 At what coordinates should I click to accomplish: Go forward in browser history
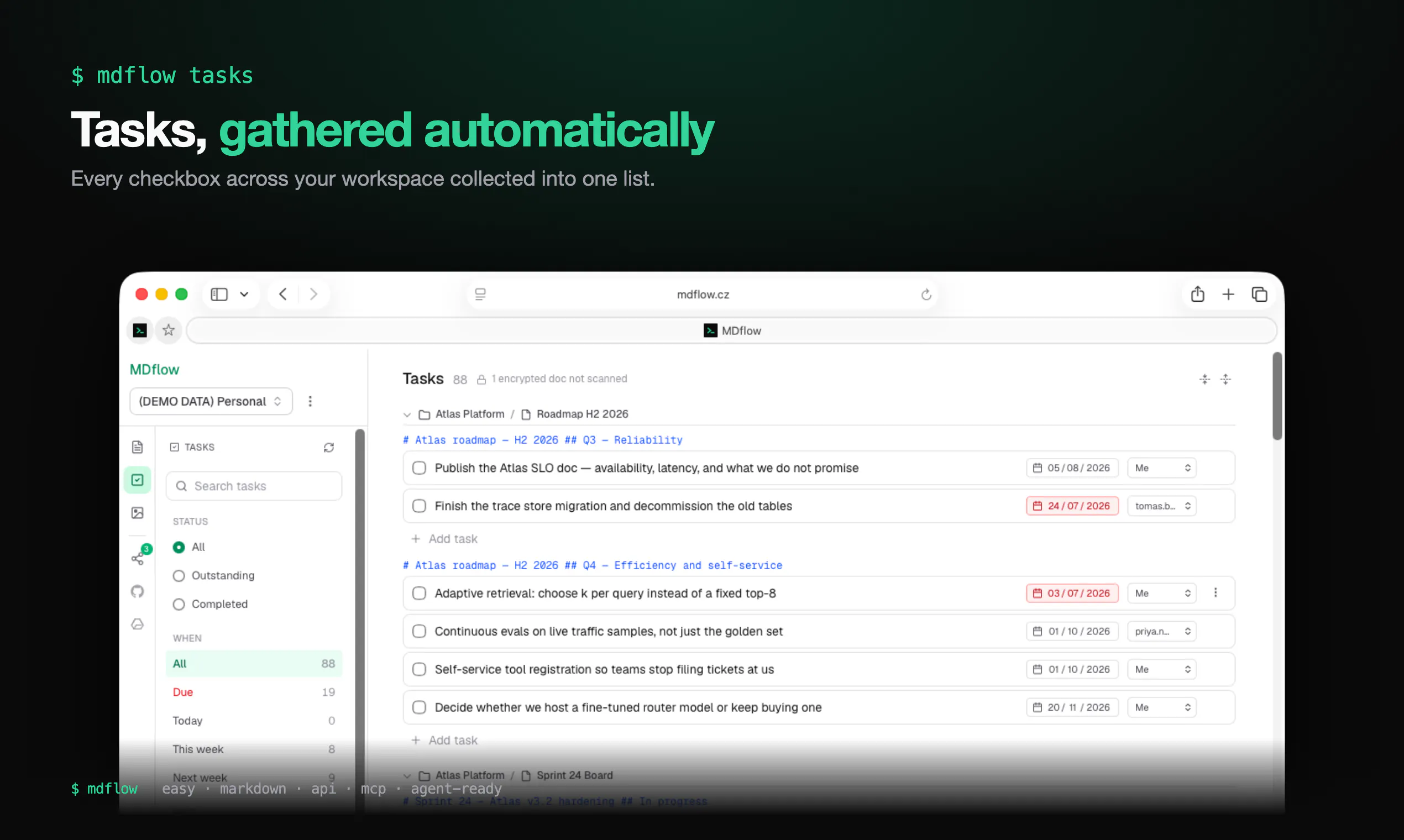pos(313,295)
